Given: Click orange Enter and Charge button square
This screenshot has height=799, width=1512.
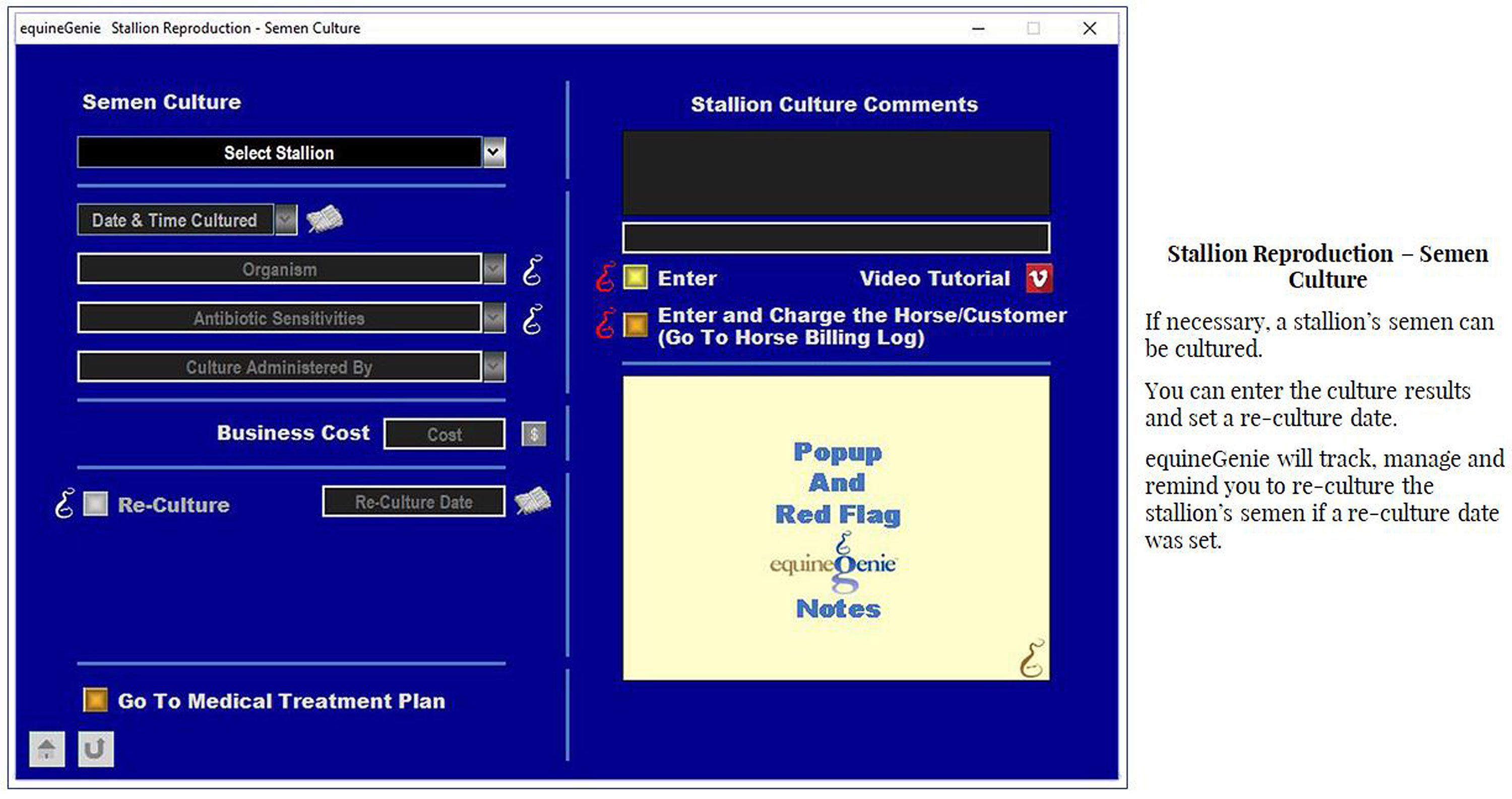Looking at the screenshot, I should [635, 324].
